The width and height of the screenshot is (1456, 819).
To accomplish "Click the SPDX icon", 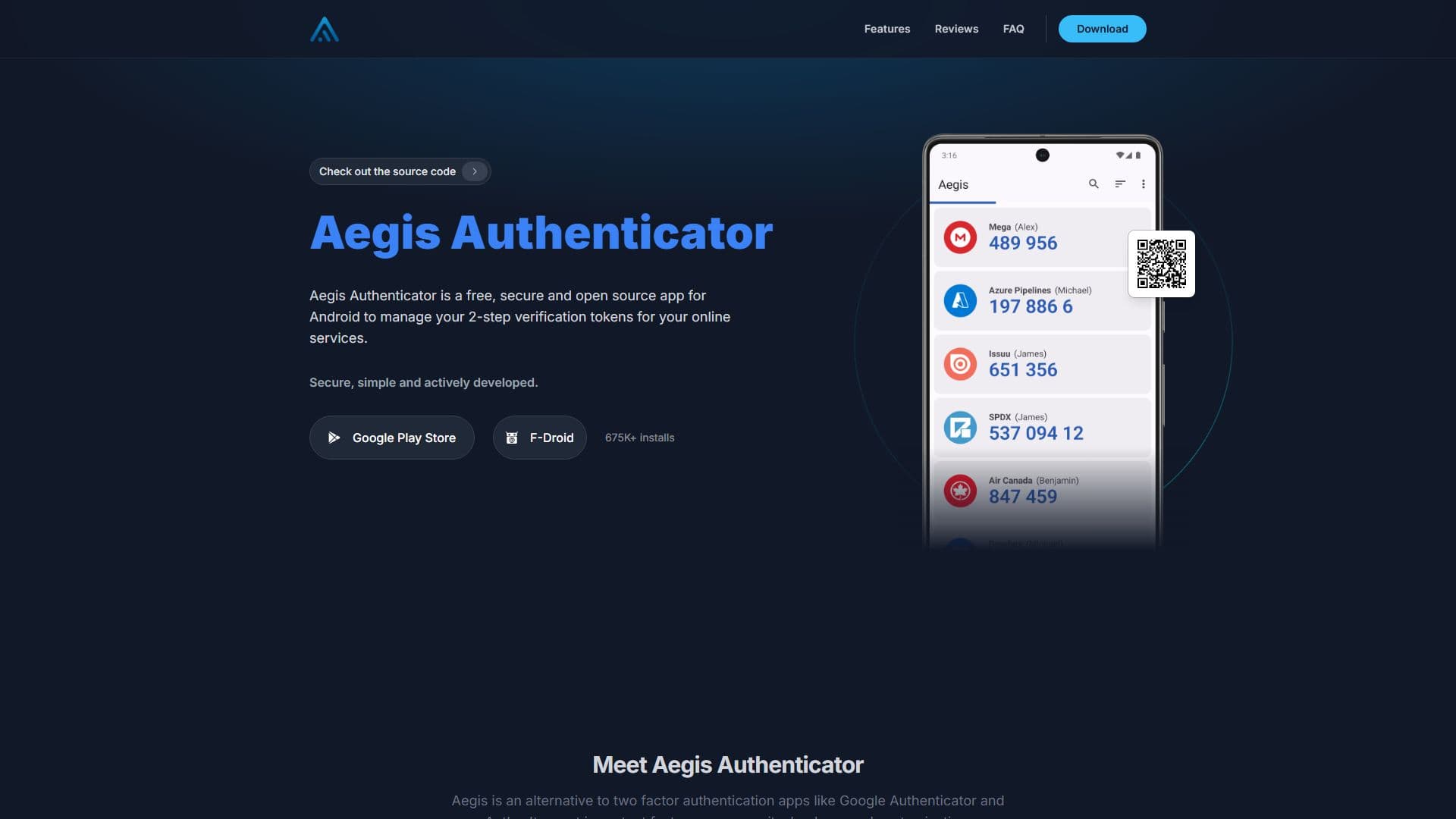I will [x=960, y=427].
